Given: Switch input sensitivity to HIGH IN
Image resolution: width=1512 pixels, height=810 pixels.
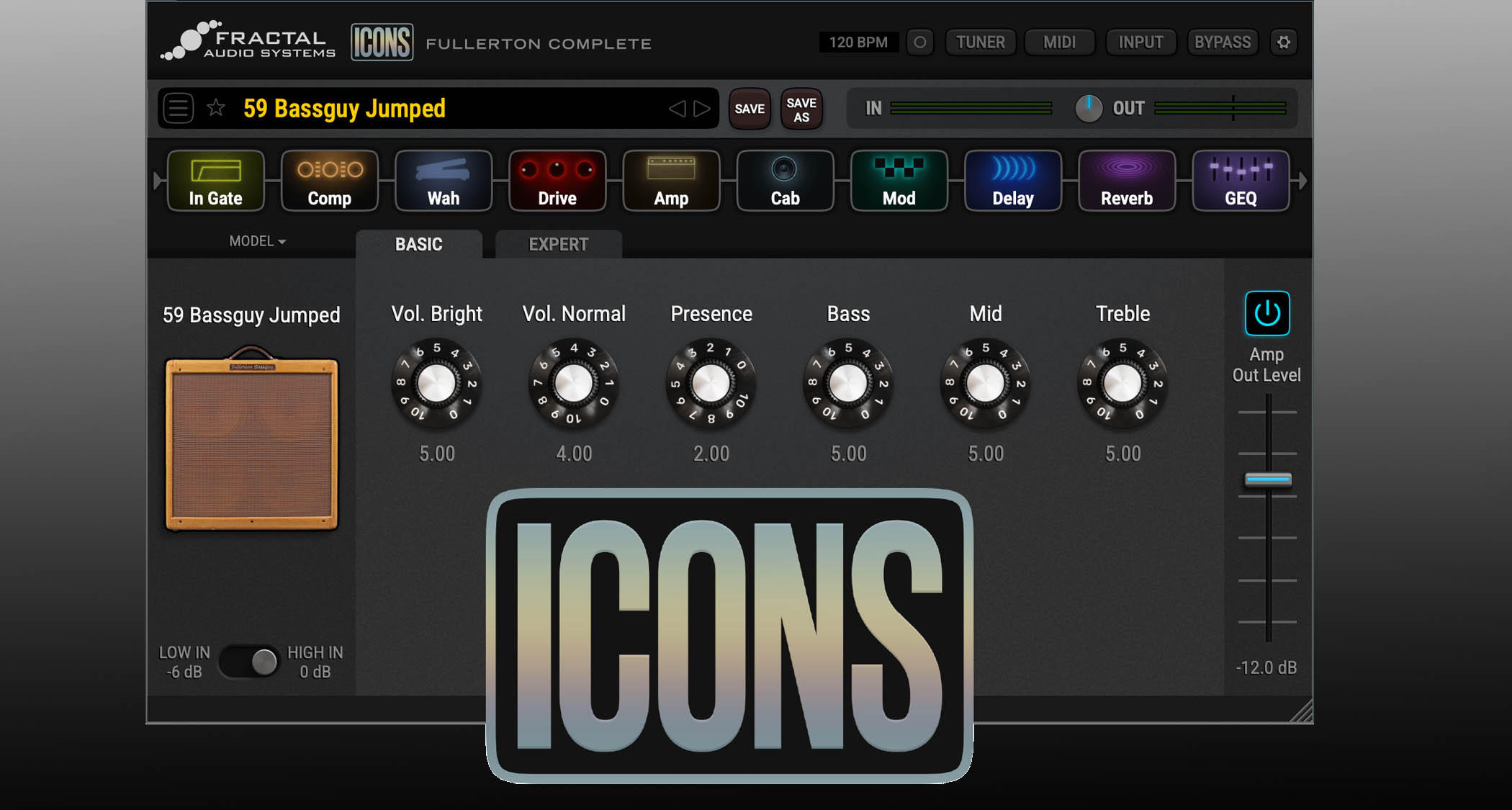Looking at the screenshot, I should pyautogui.click(x=263, y=662).
